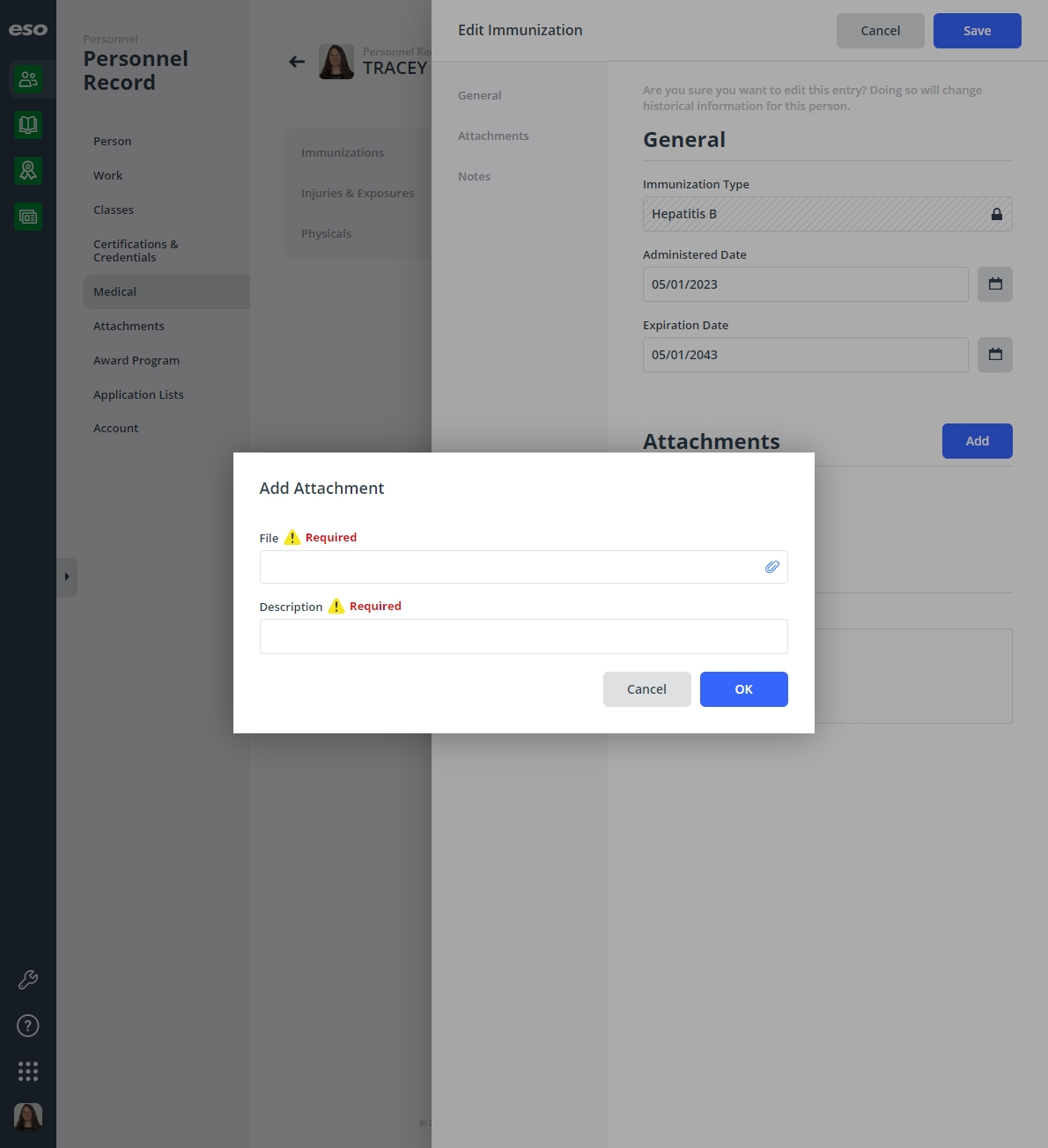Click the user avatar at bottom of sidebar
1048x1148 pixels.
(28, 1117)
